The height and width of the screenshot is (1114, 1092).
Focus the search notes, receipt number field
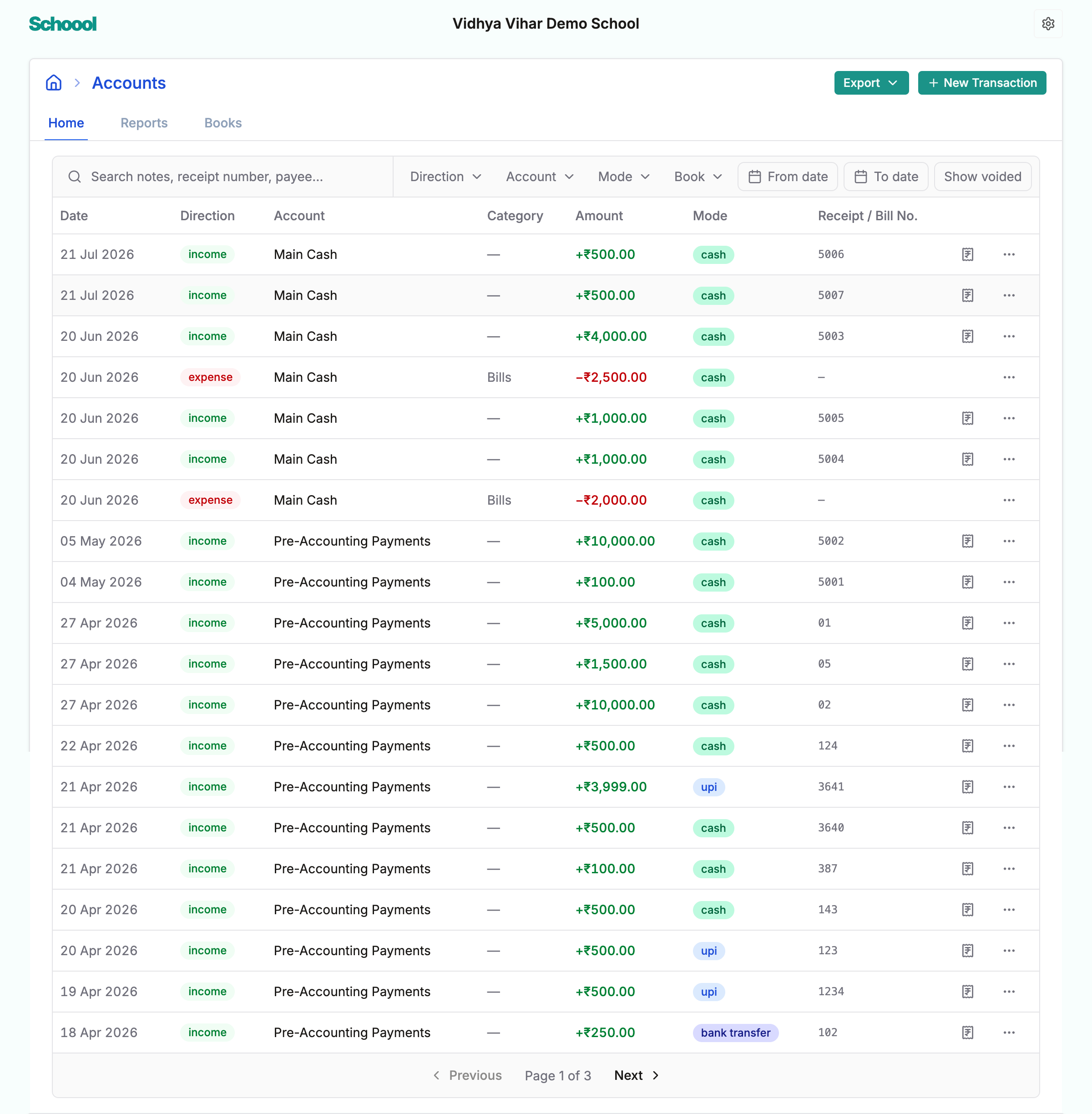(222, 177)
